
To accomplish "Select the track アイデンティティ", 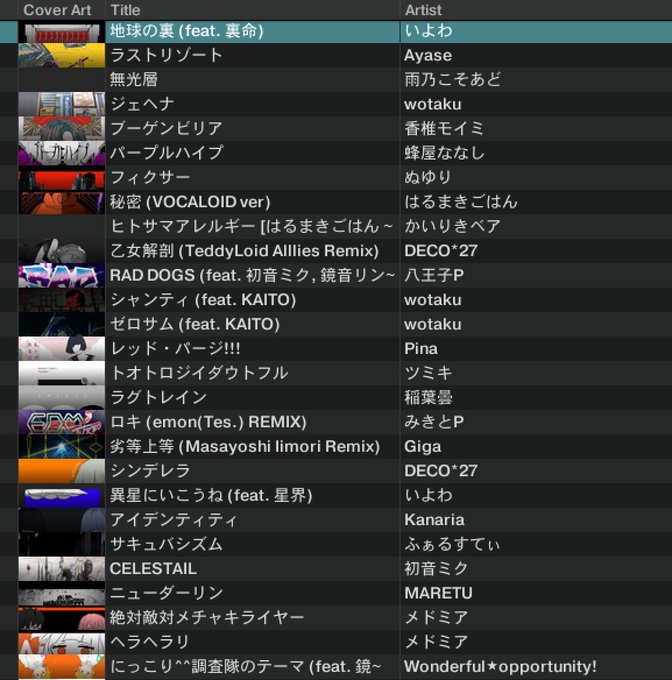I will click(174, 520).
